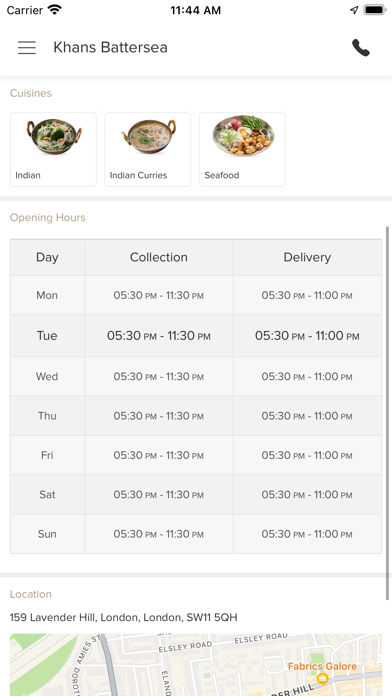Click the Delivery column header
The height and width of the screenshot is (696, 392).
307,257
